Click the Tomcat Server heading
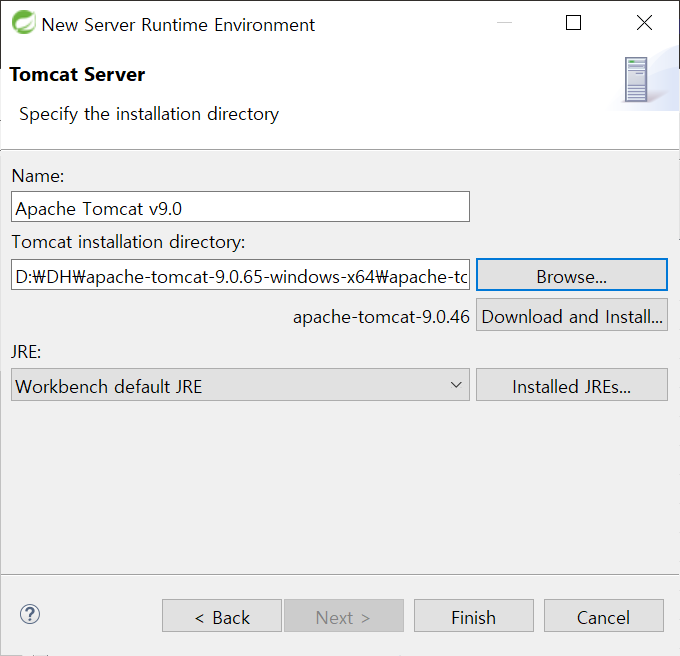Viewport: 680px width, 656px height. tap(77, 75)
